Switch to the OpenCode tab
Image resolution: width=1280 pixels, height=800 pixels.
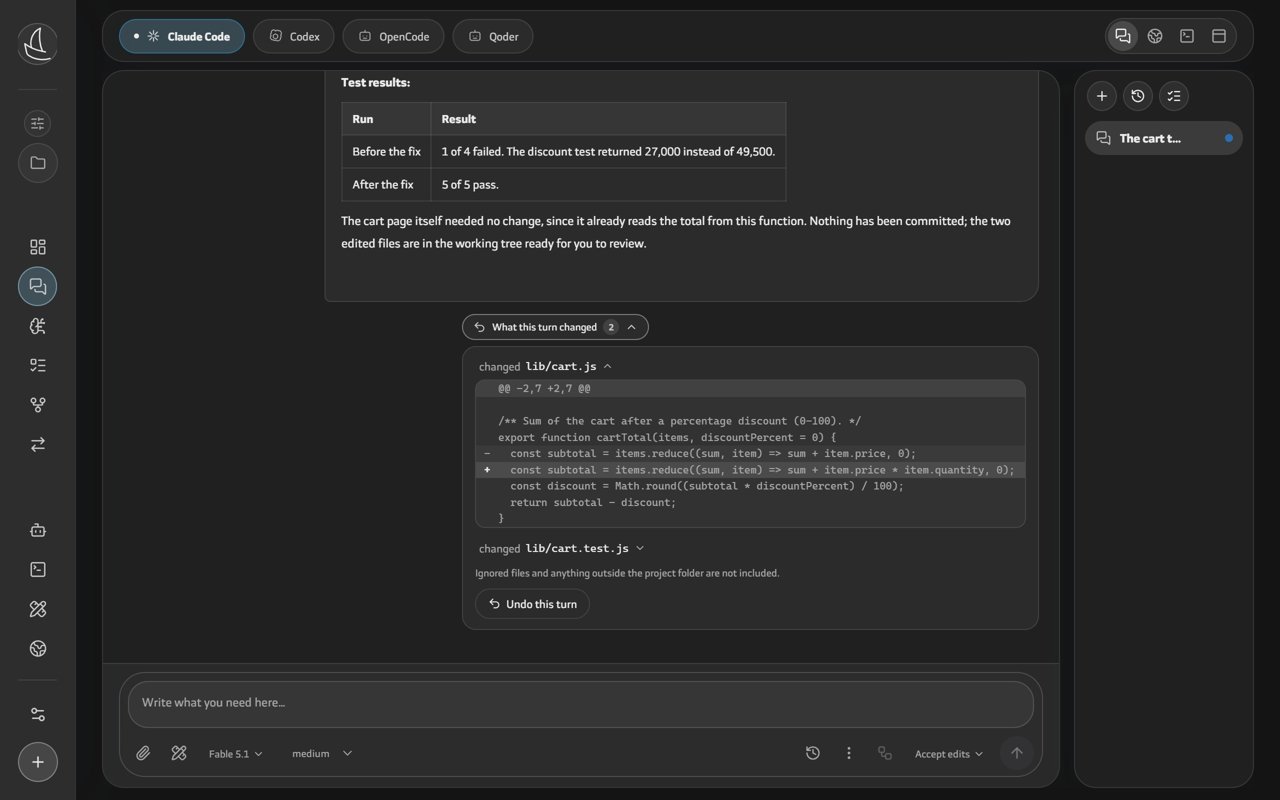[x=394, y=37]
